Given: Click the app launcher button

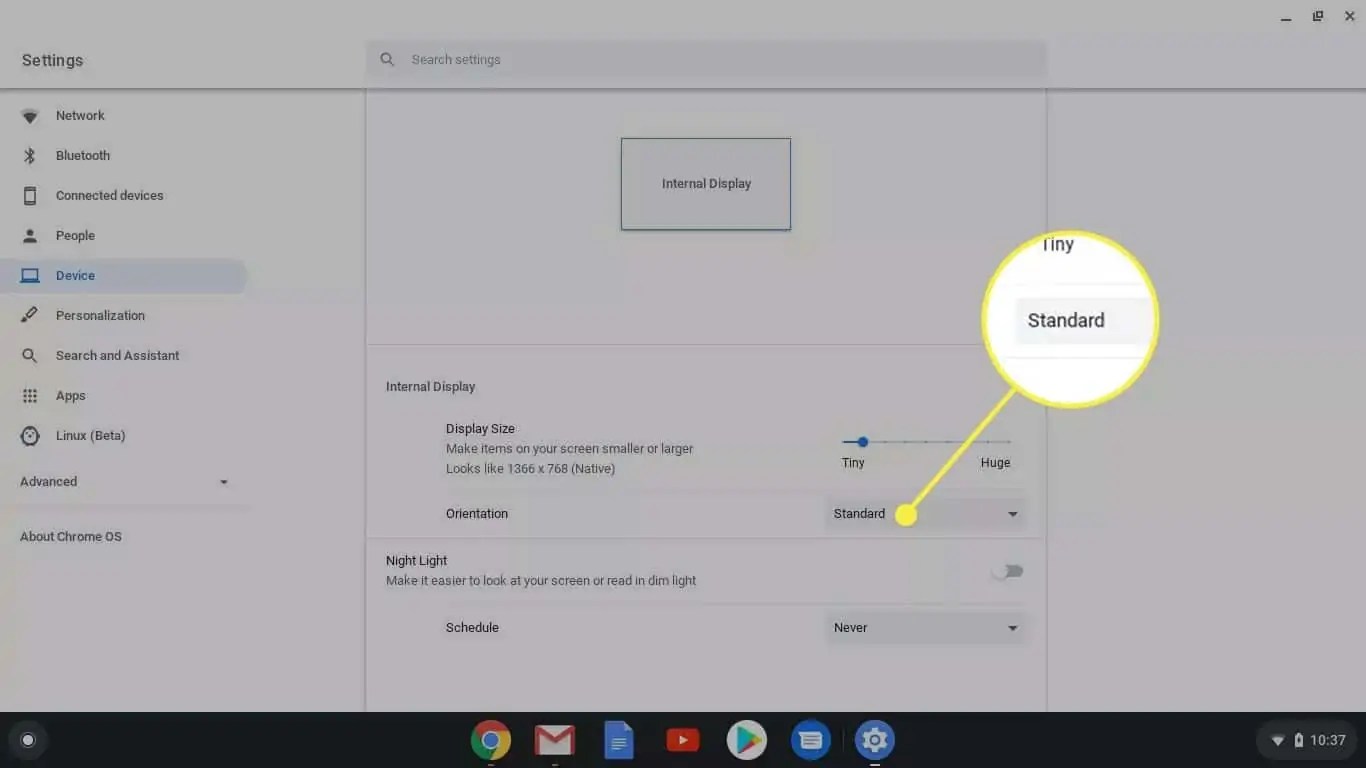Looking at the screenshot, I should [x=28, y=740].
